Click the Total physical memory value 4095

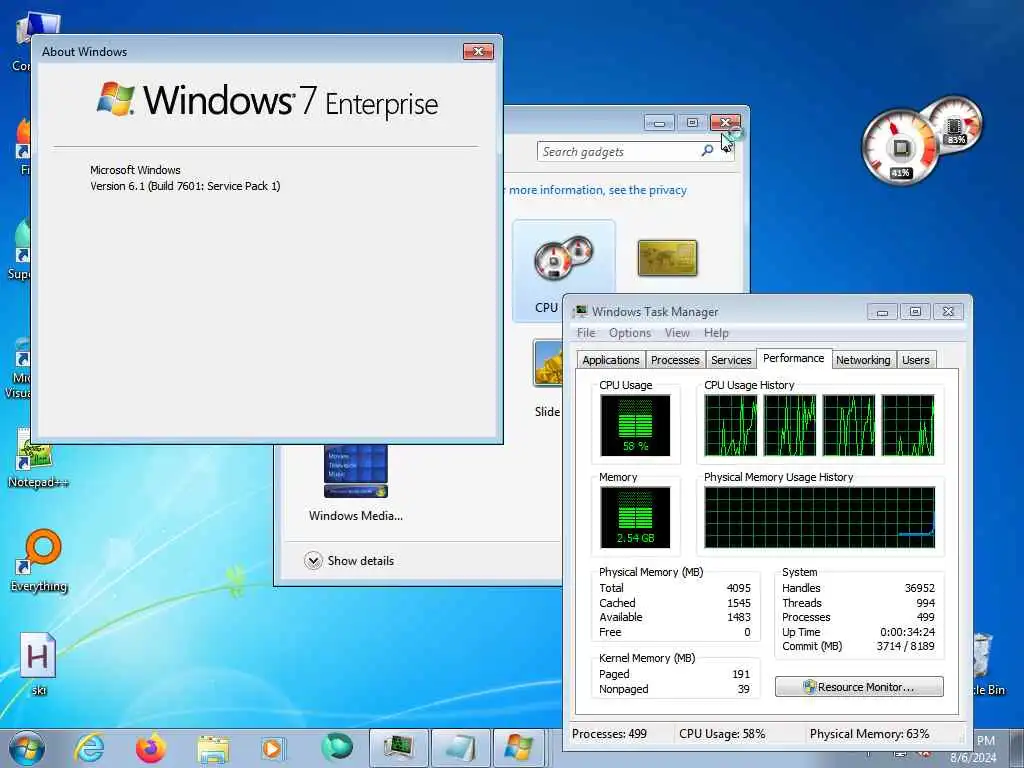click(739, 588)
